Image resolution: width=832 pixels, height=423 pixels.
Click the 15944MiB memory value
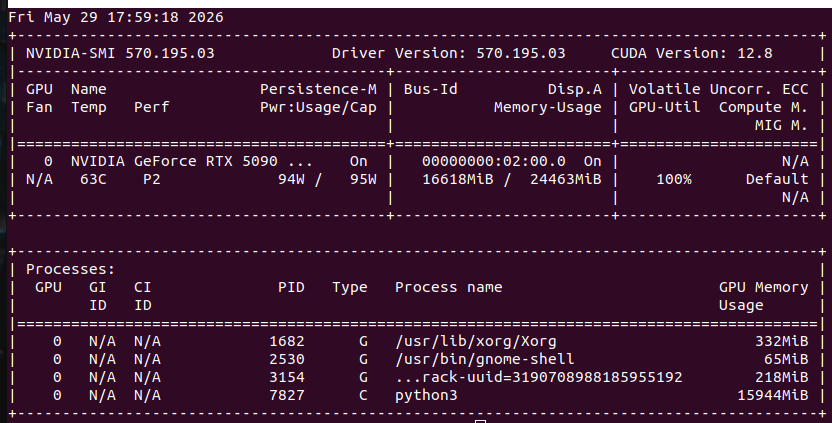pyautogui.click(x=773, y=395)
